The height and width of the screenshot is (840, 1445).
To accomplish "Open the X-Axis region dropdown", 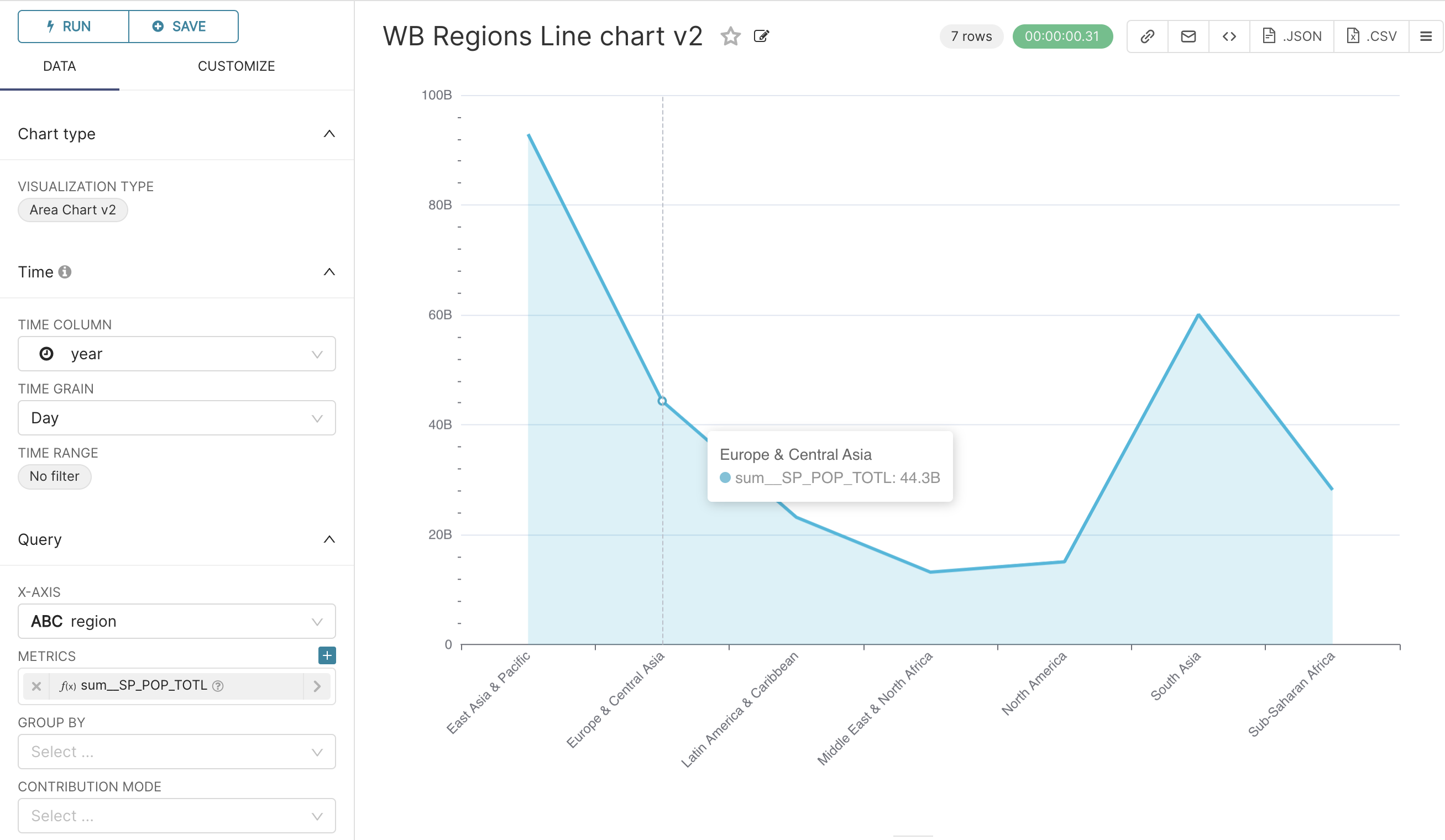I will 176,622.
